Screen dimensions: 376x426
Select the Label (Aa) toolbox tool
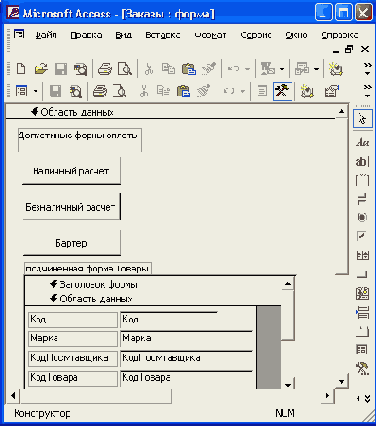click(362, 143)
